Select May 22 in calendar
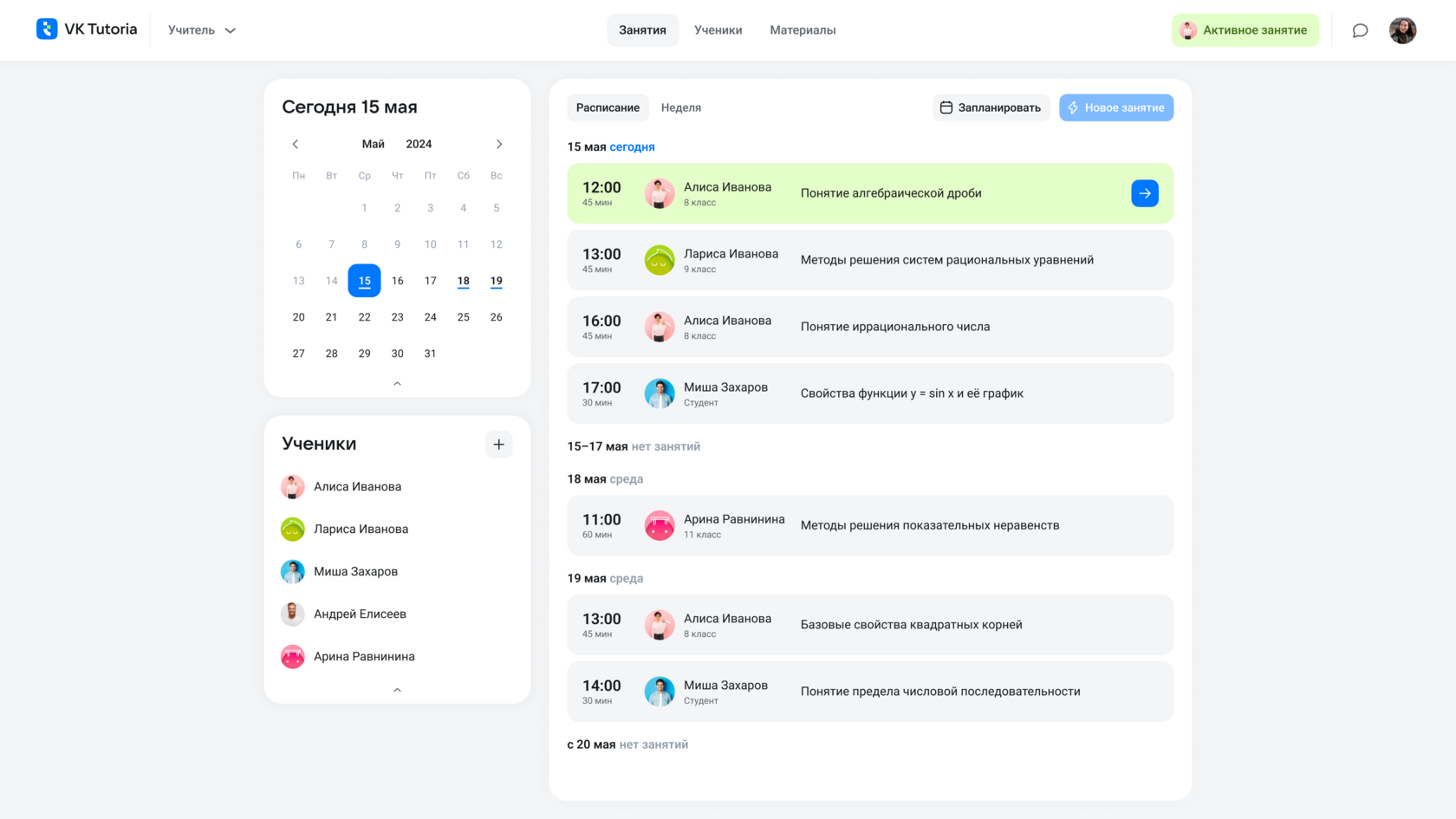Viewport: 1456px width, 819px height. click(x=364, y=317)
